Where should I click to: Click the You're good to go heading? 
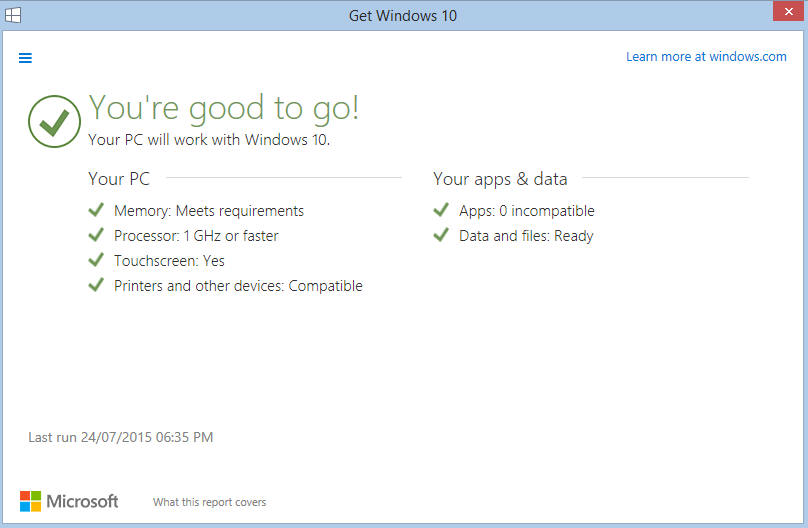[224, 108]
